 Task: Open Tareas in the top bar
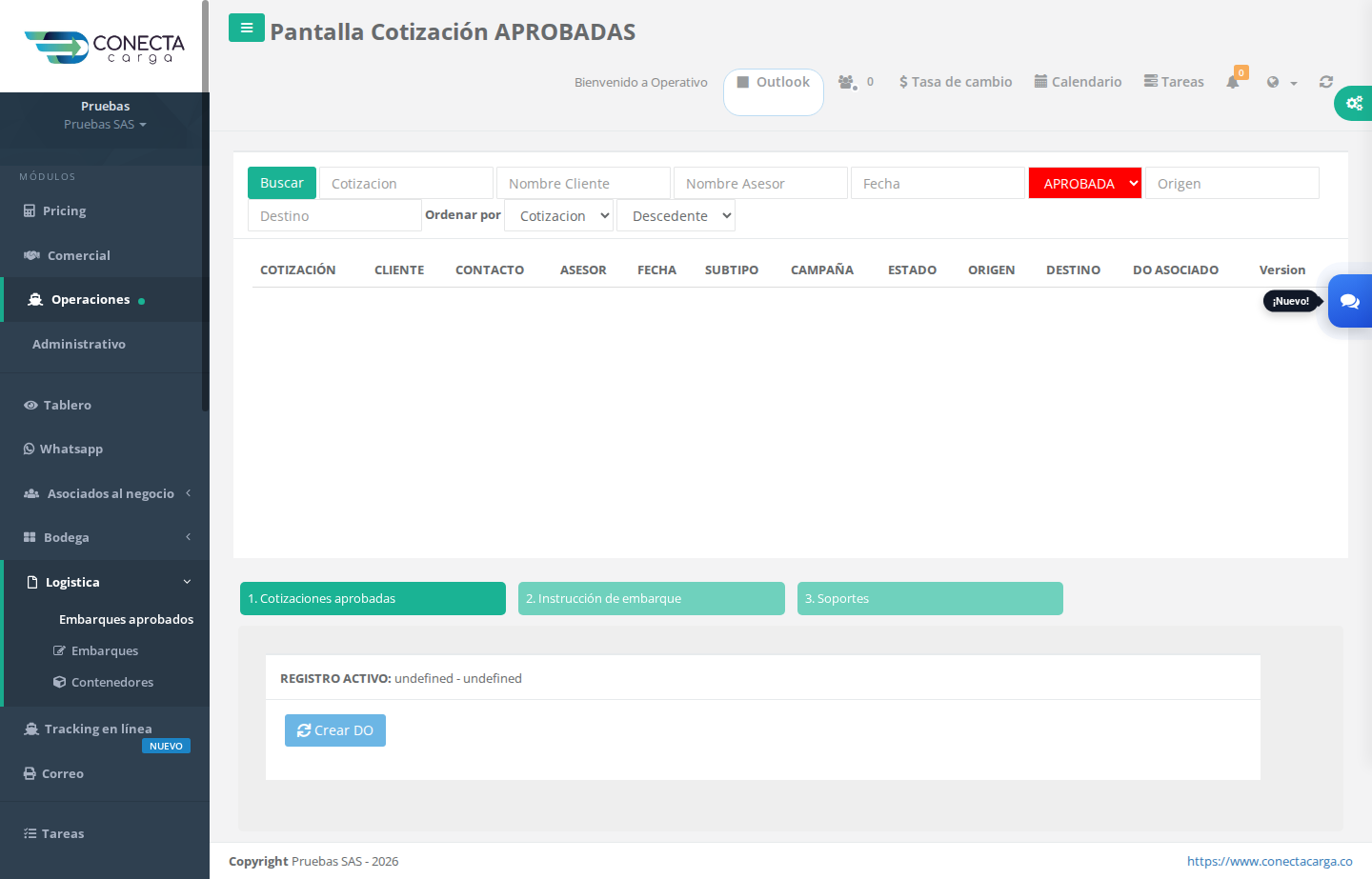point(1174,82)
